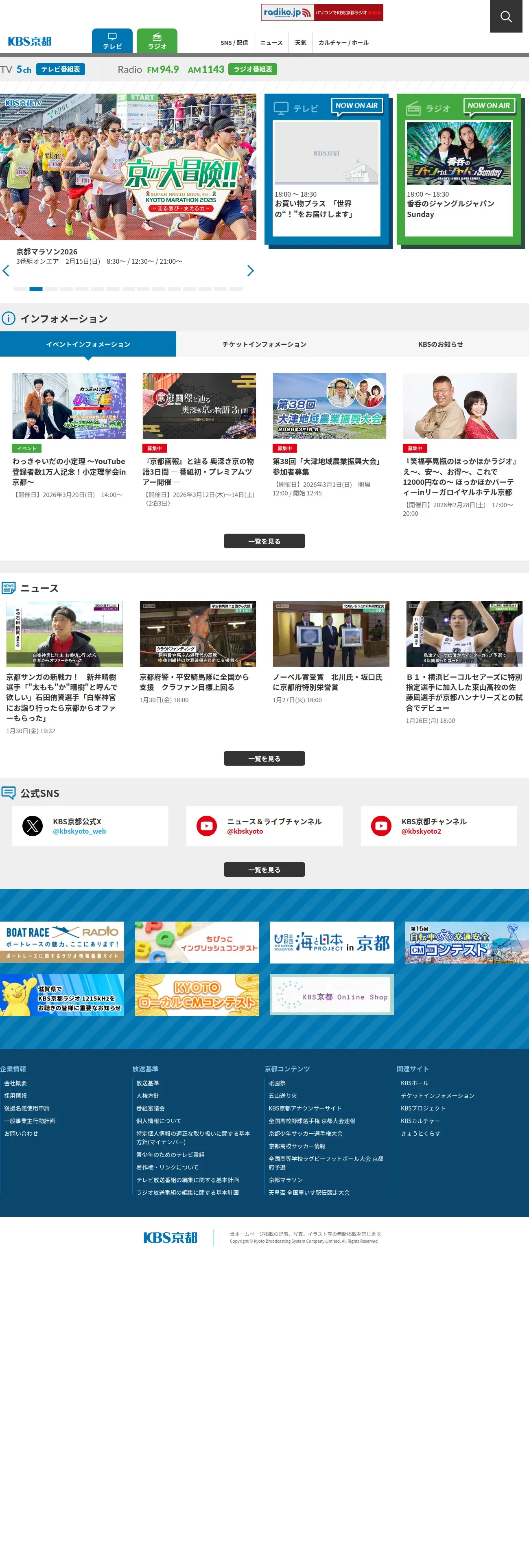The width and height of the screenshot is (529, 1568).
Task: Open KBS京都 Online Shop banner
Action: pyautogui.click(x=332, y=995)
